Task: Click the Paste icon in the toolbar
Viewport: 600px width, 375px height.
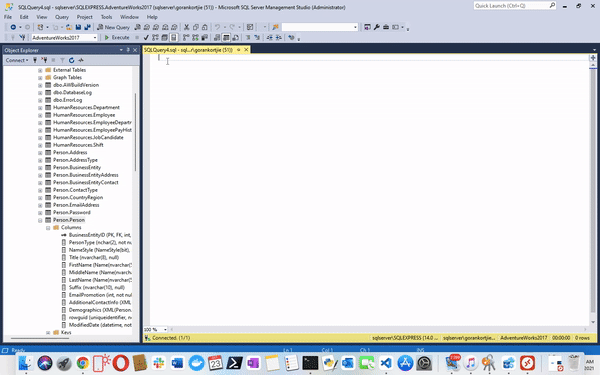Action: 205,27
